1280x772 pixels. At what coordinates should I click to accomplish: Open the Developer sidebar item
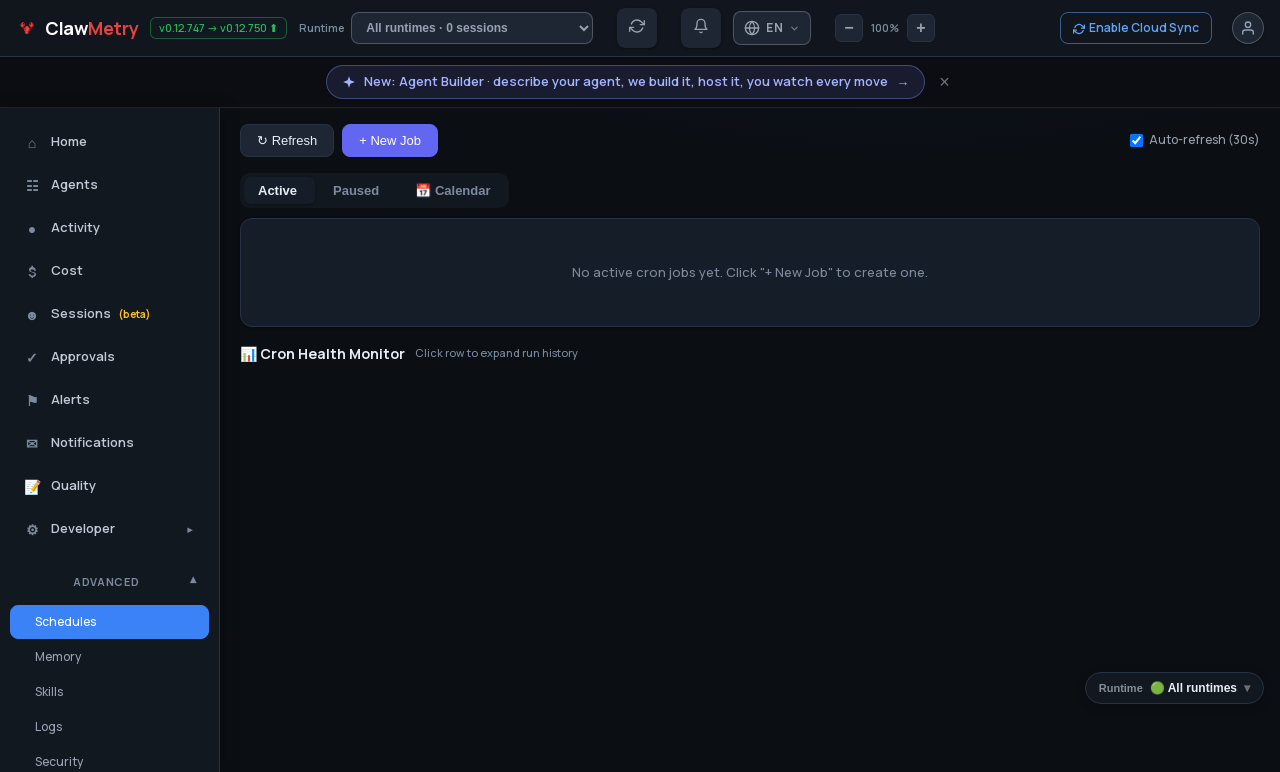pos(109,529)
